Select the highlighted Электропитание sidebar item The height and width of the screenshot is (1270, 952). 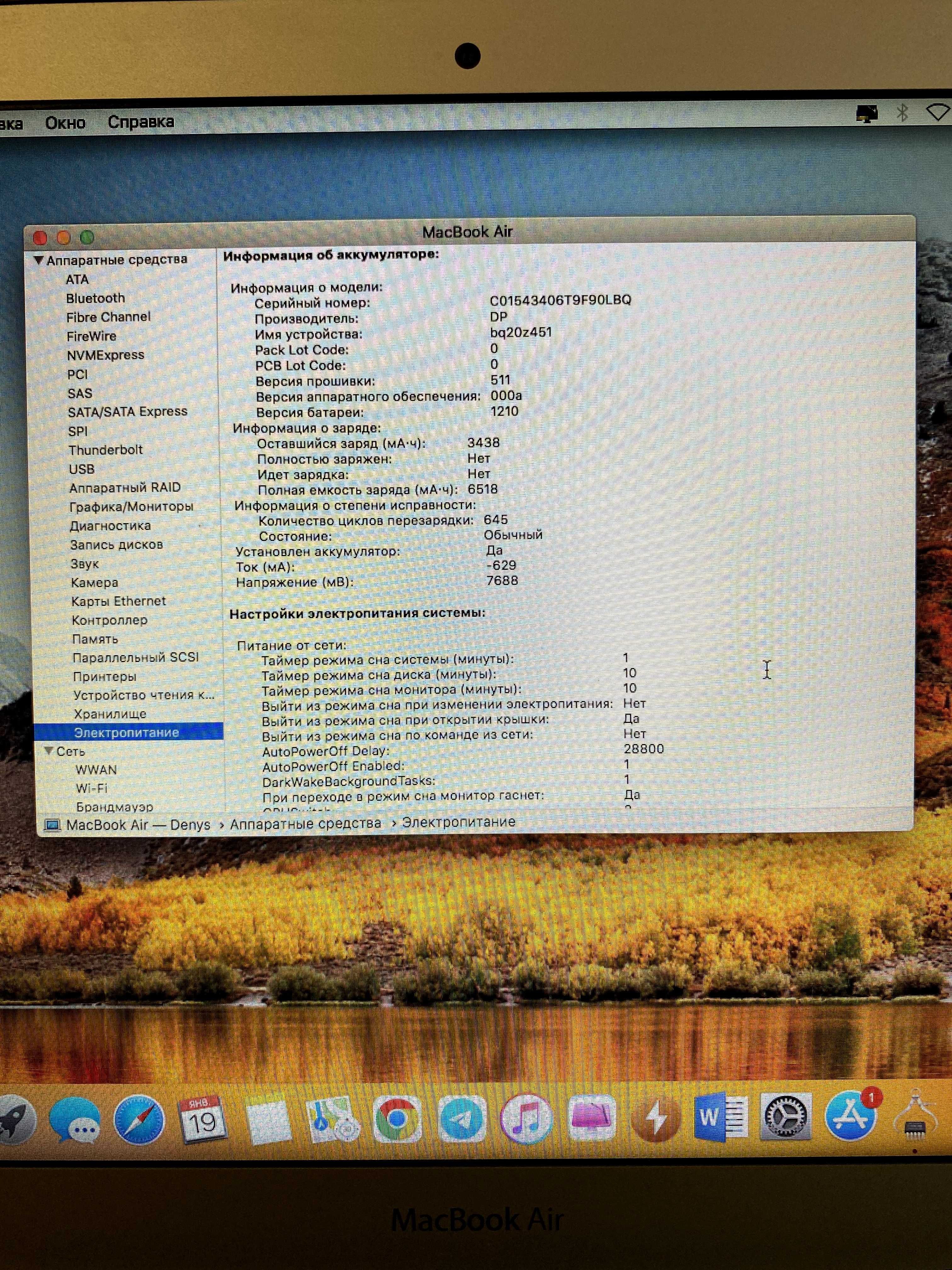pos(128,732)
